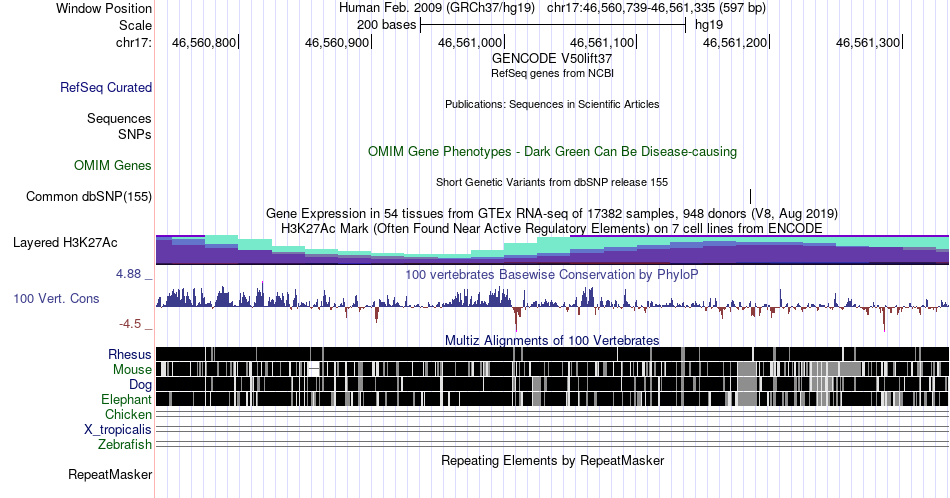Click 'Short Genetic Variants from dbSNP' title
Viewport: 950px width, 498px height.
pos(552,182)
